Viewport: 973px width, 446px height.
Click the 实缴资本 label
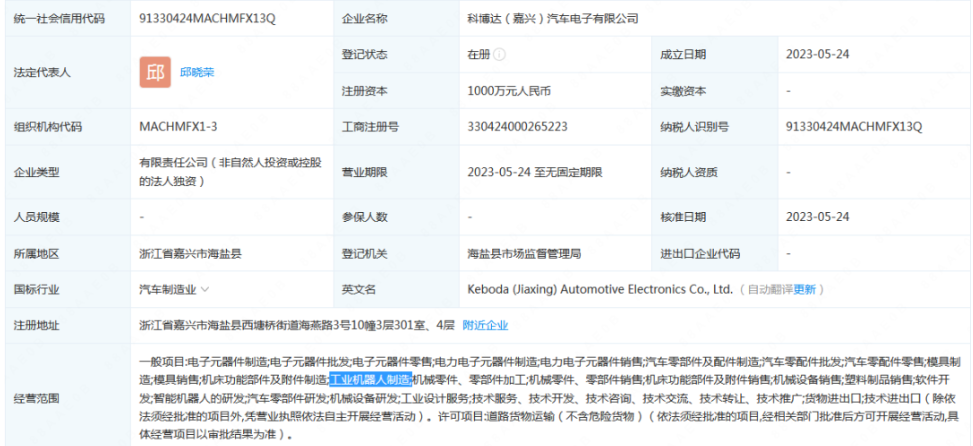click(x=683, y=91)
